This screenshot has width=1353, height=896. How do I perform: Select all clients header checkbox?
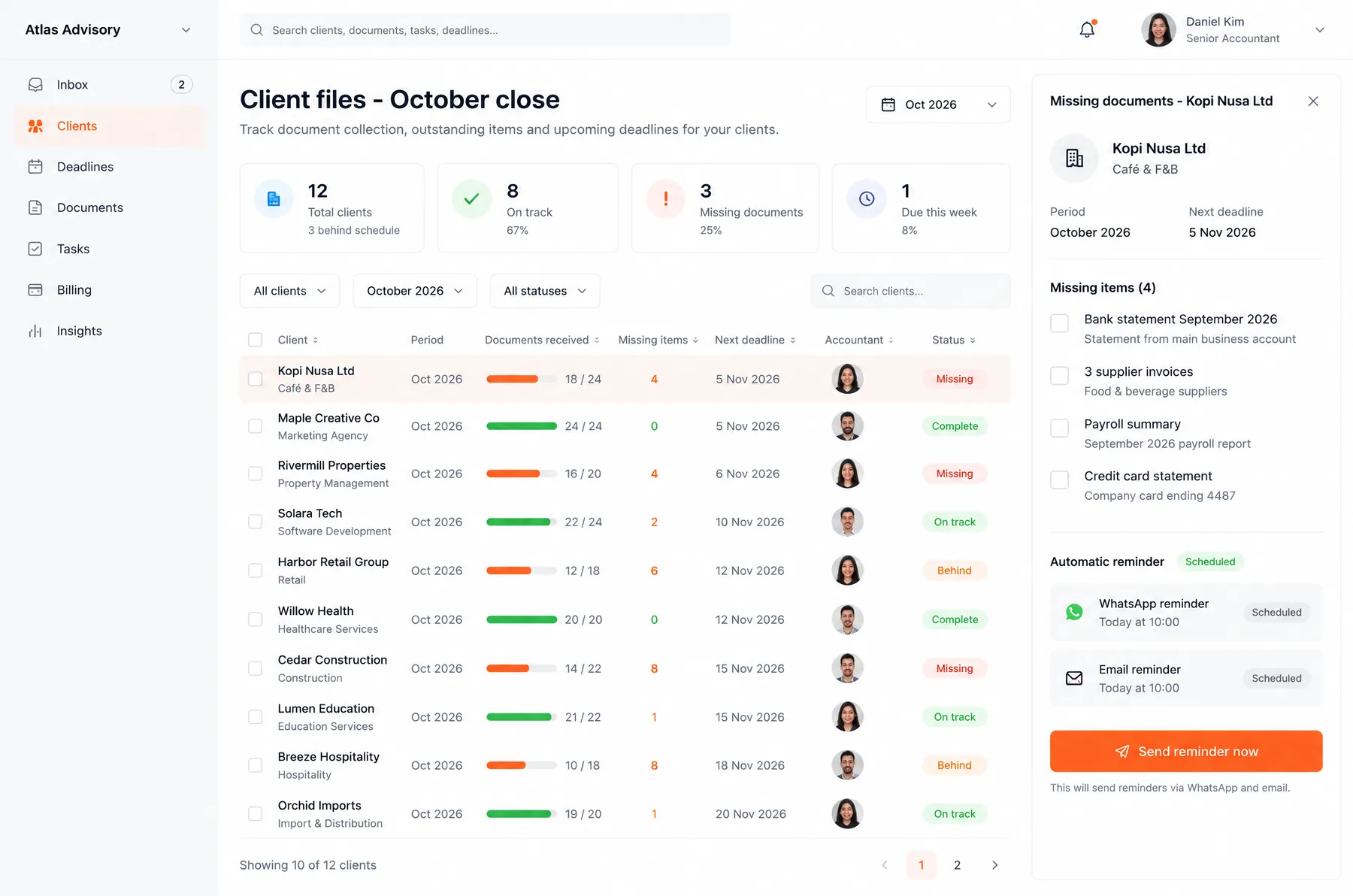pos(256,340)
